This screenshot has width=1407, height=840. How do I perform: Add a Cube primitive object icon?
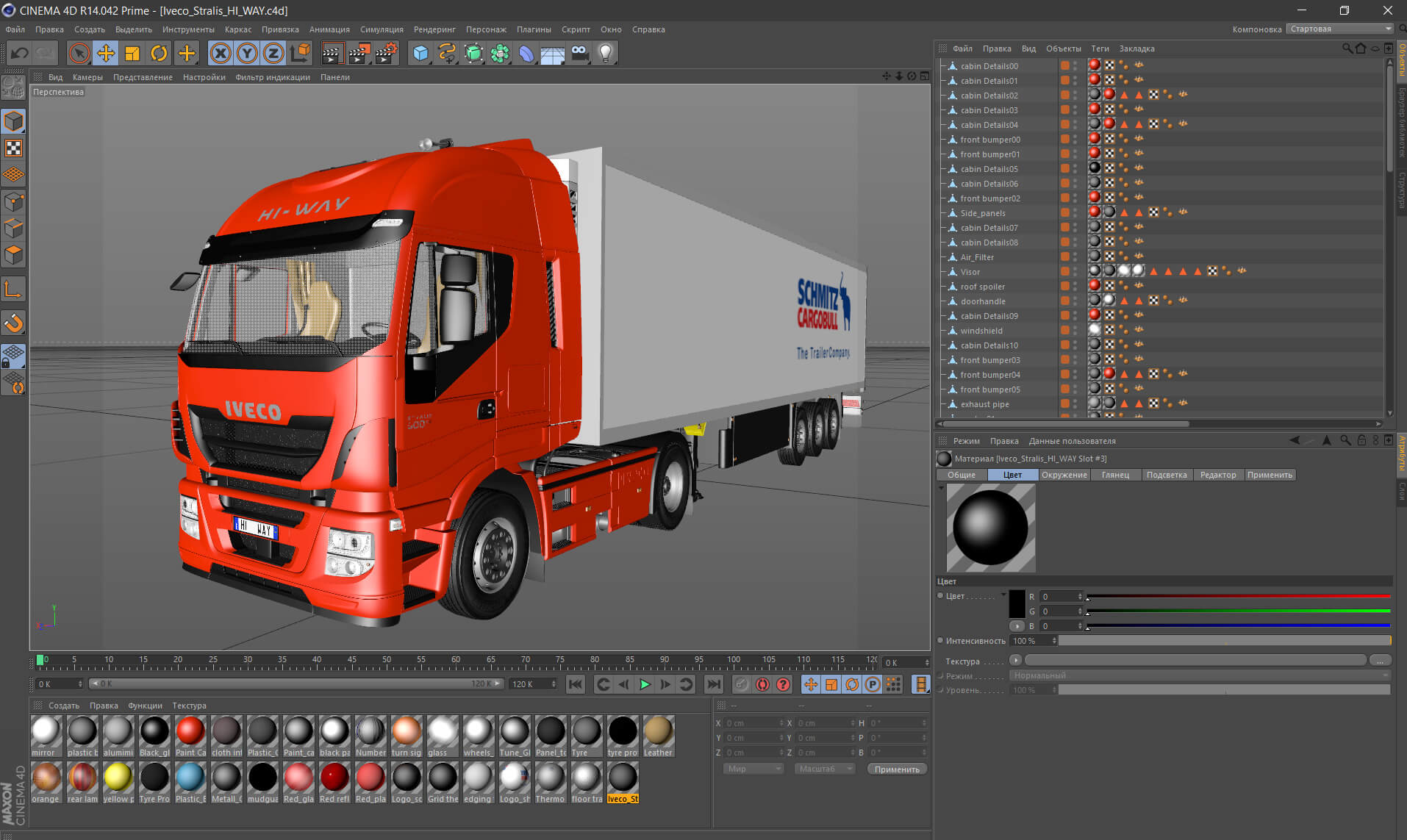[x=420, y=53]
